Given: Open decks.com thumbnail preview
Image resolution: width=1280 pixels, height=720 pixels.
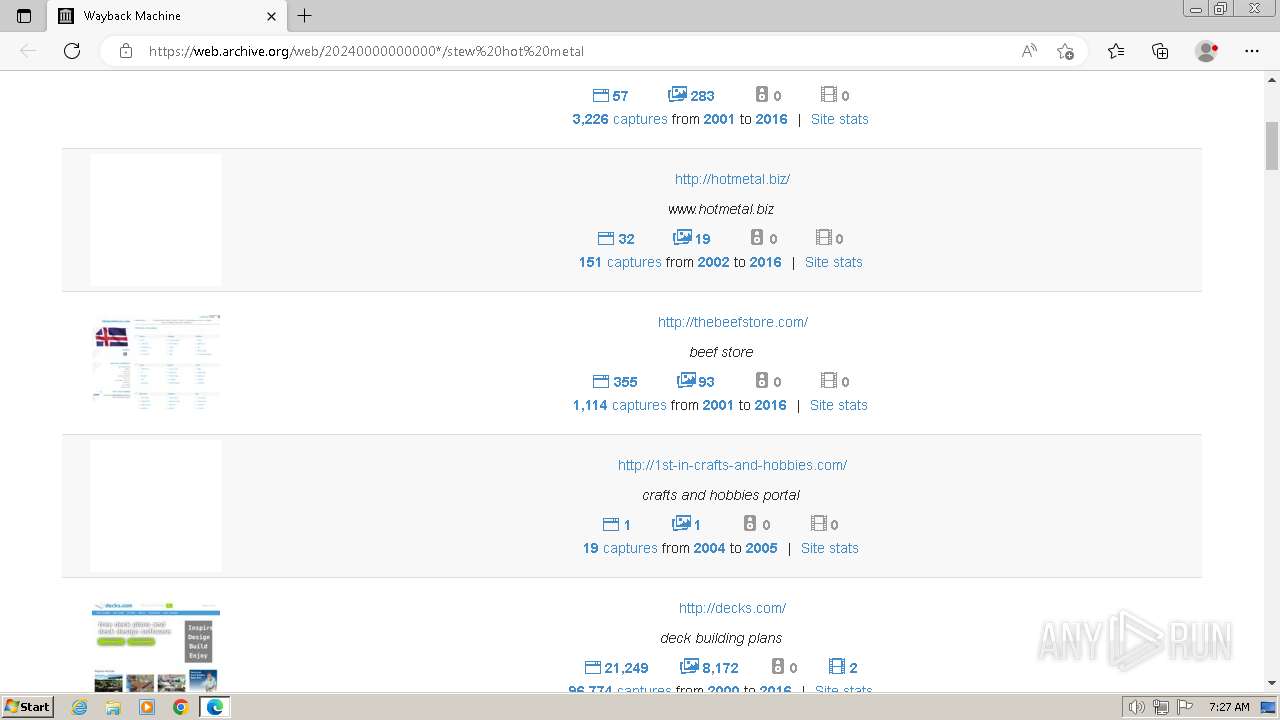Looking at the screenshot, I should (156, 647).
